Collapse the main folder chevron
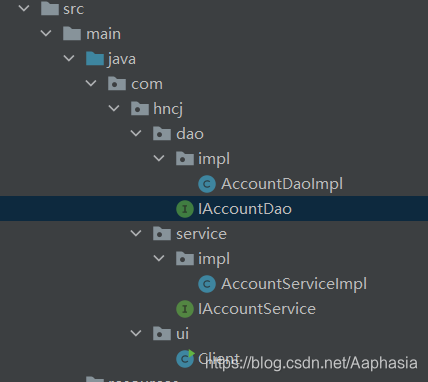 coord(46,33)
